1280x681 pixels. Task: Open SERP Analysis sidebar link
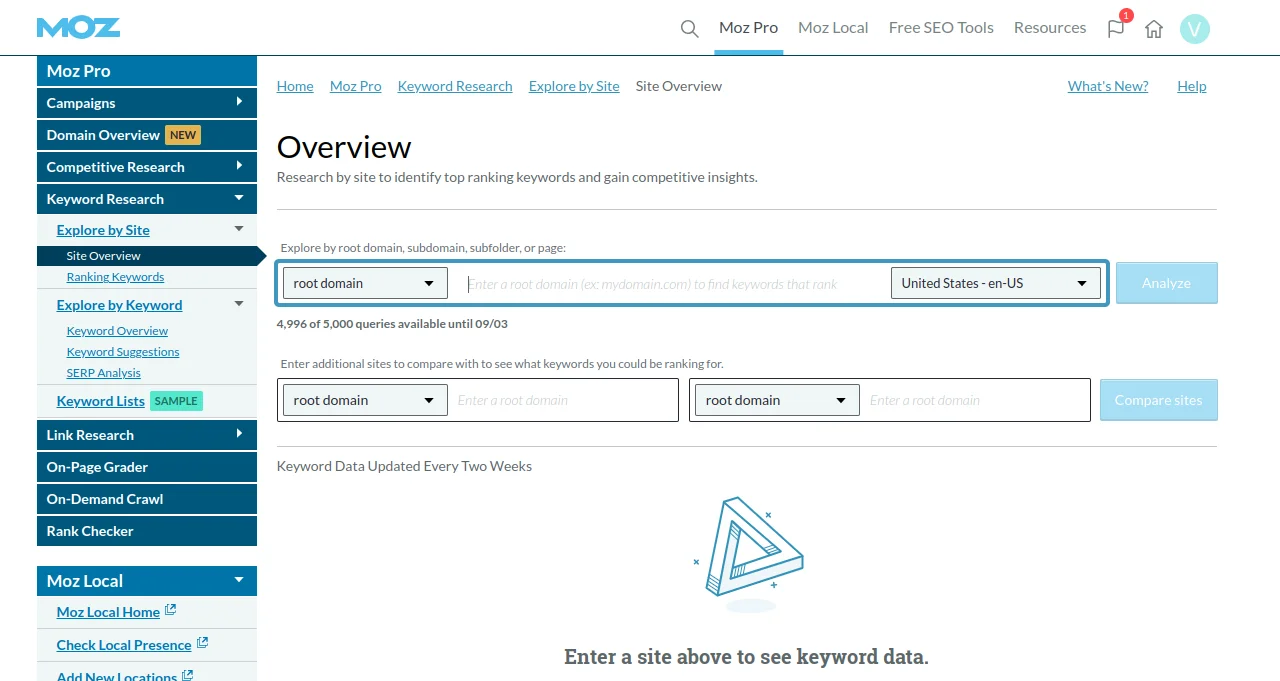[x=104, y=373]
